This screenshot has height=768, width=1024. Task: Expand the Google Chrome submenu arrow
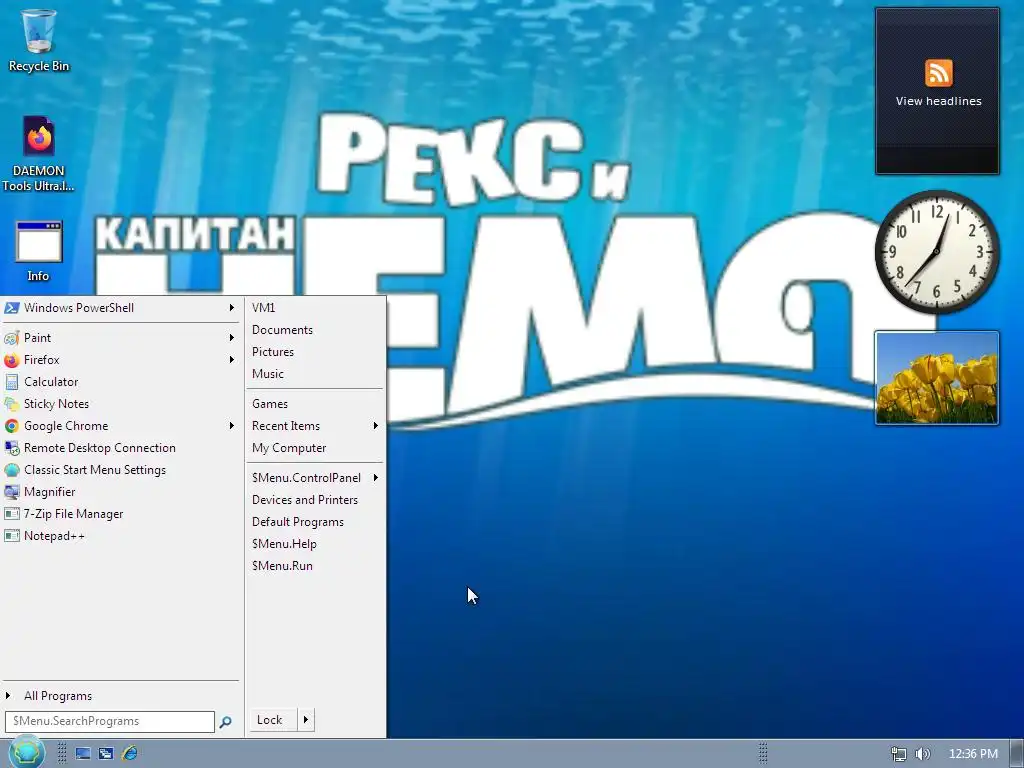click(x=231, y=426)
